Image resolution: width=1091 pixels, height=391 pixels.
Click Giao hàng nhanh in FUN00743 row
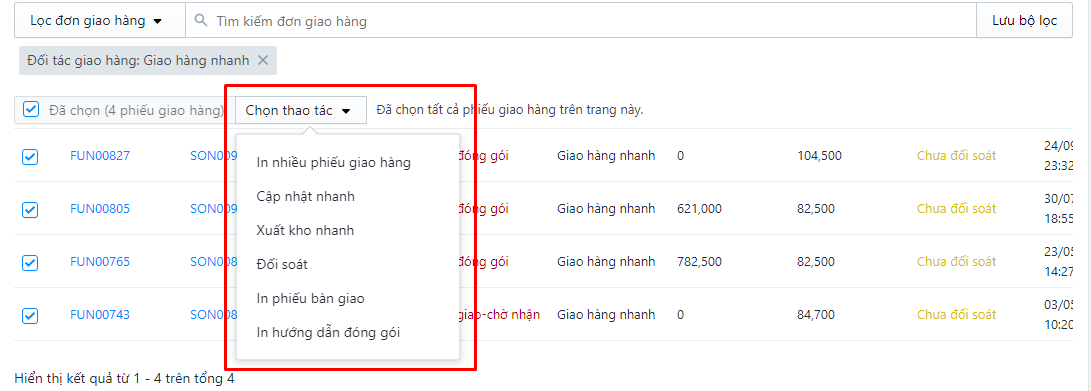pos(606,314)
